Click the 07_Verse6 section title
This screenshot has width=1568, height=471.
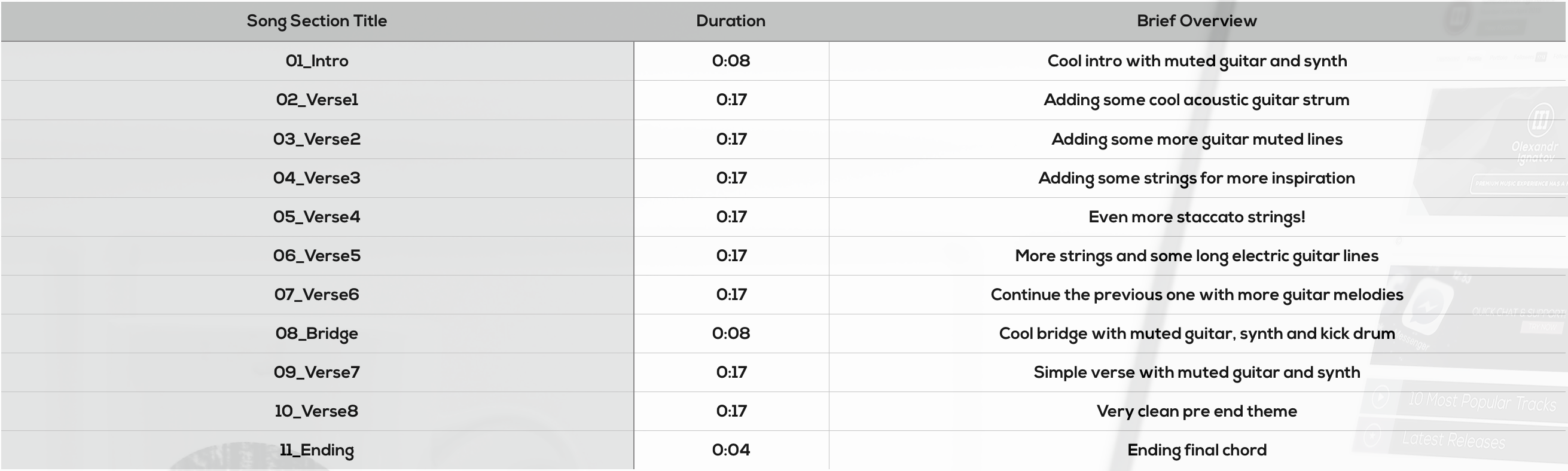[316, 295]
